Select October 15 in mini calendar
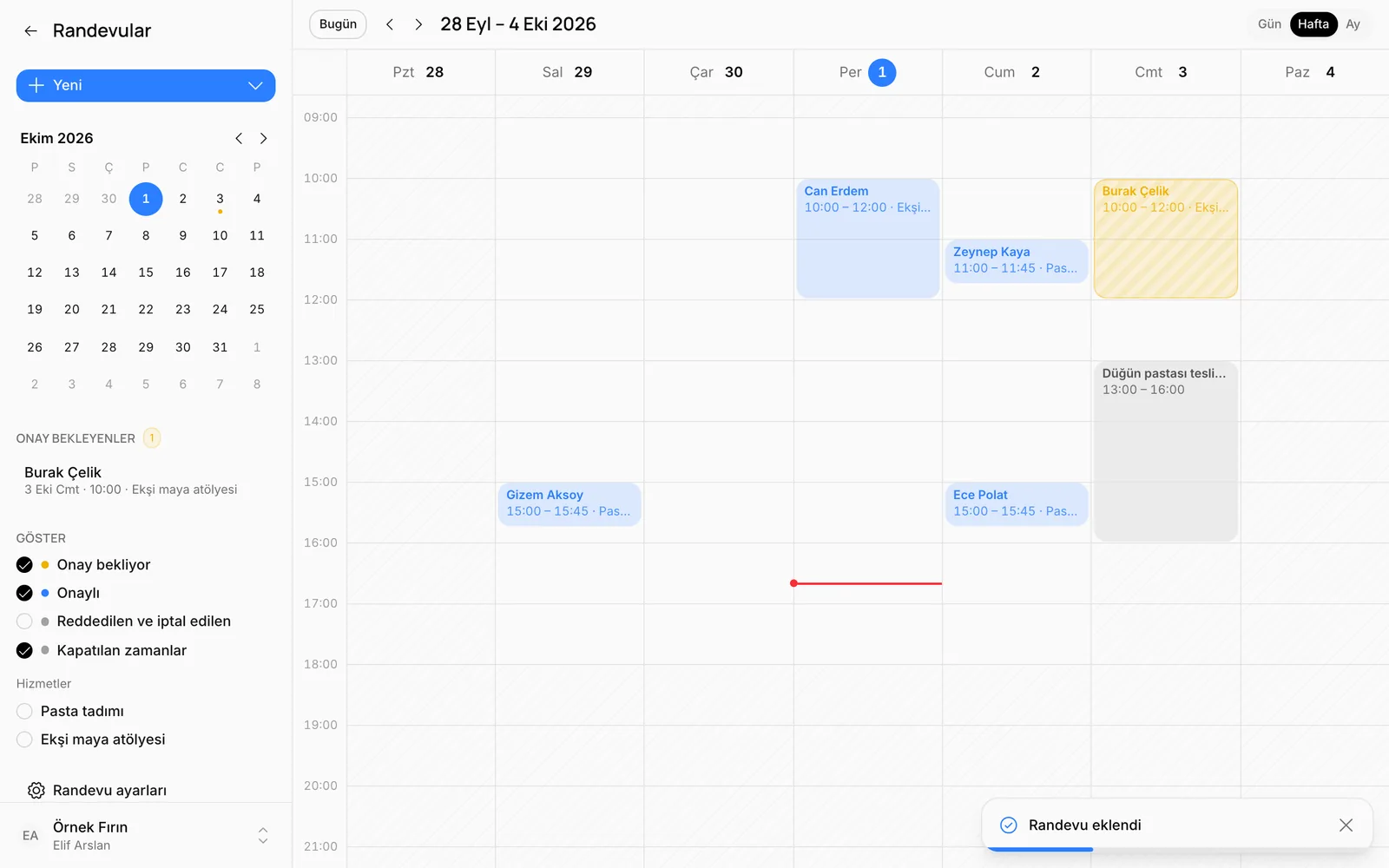 pos(146,273)
